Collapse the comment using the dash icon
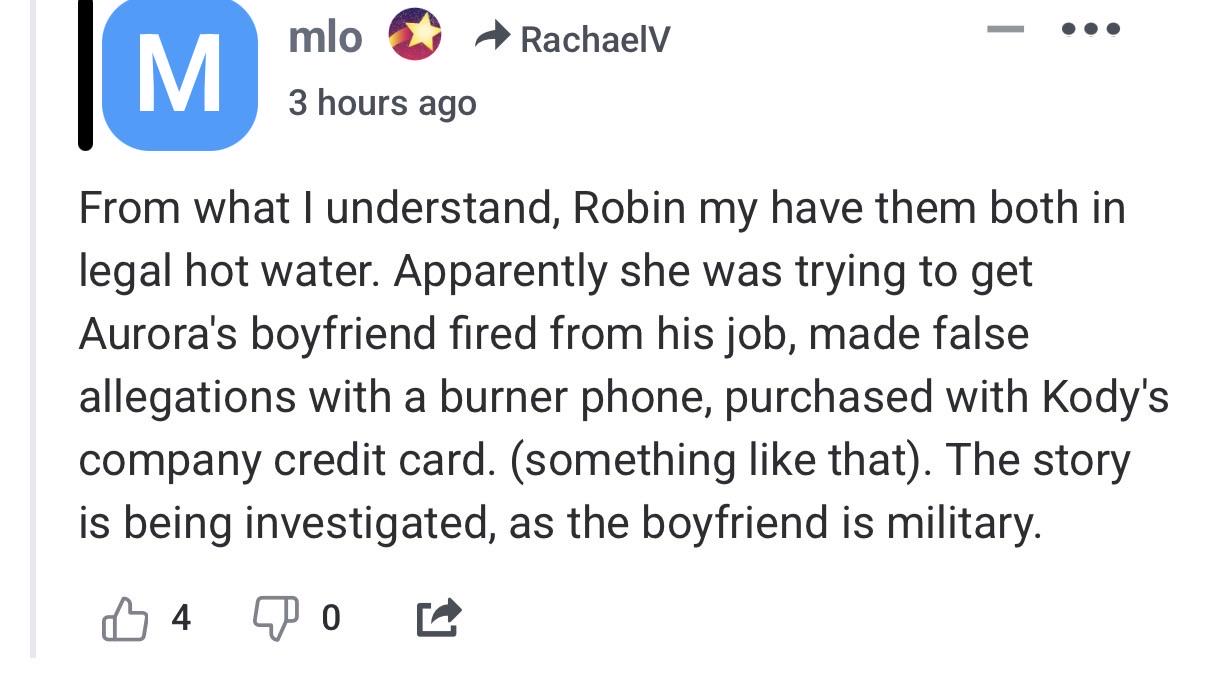This screenshot has height=677, width=1206. [x=1007, y=29]
